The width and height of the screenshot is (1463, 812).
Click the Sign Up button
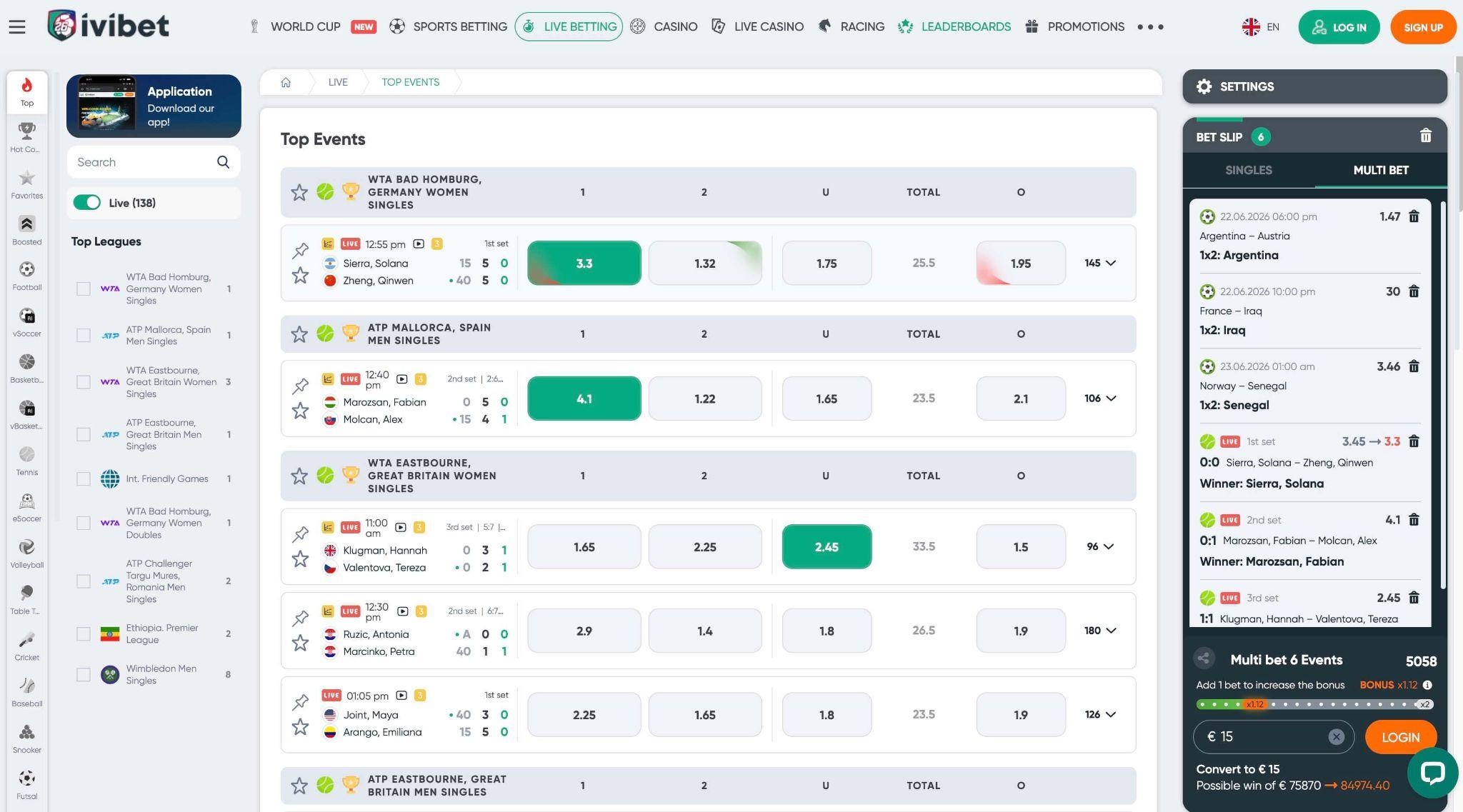1423,27
